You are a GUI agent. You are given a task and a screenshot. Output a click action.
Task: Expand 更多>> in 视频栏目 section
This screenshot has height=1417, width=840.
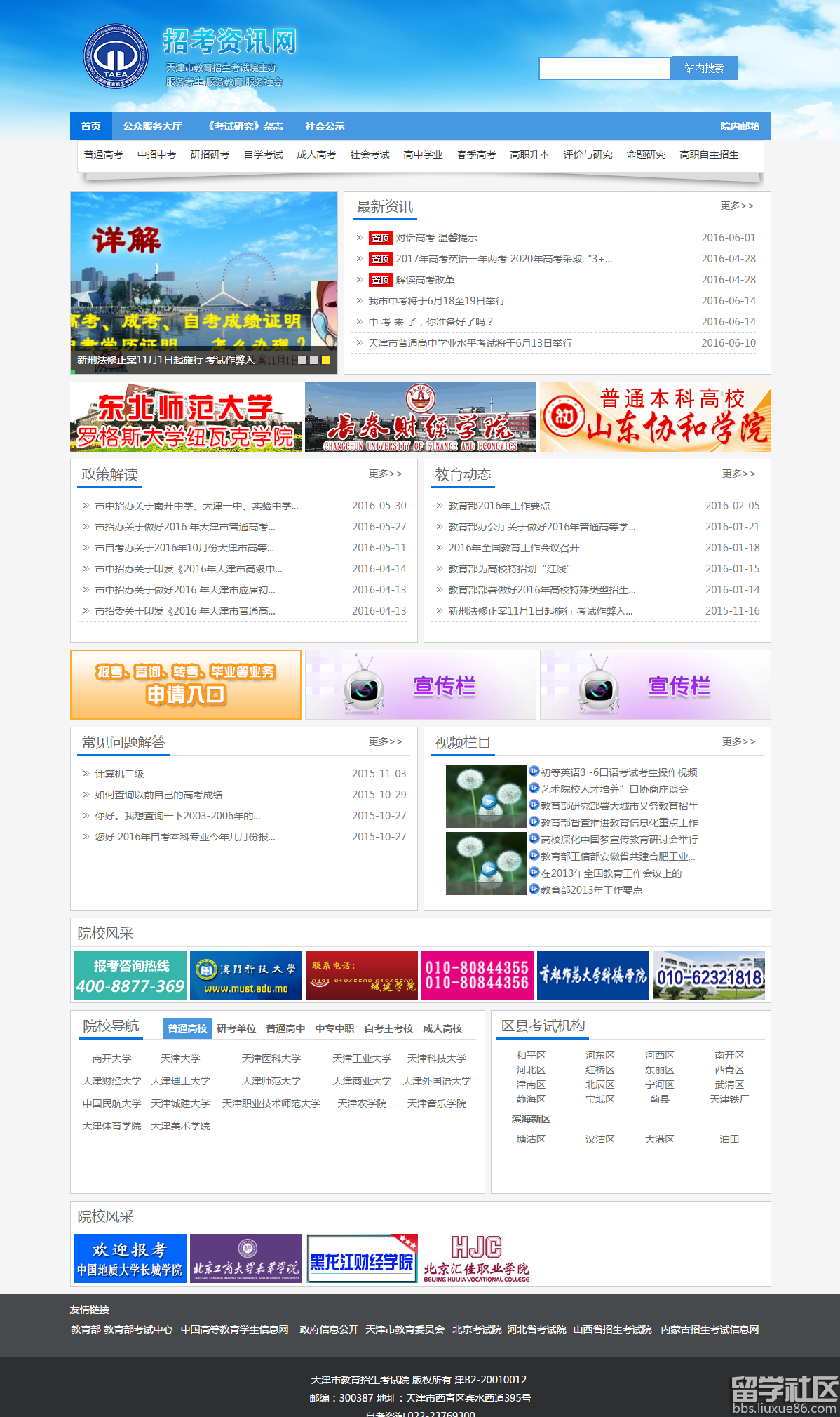coord(738,741)
